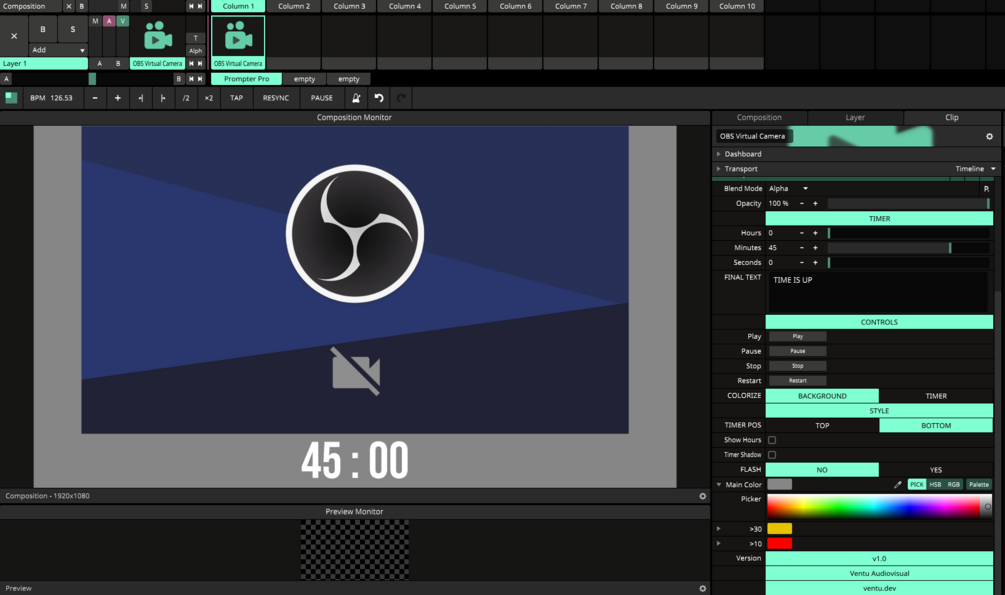
Task: Solo Layer 1 with its S button
Action: click(72, 29)
